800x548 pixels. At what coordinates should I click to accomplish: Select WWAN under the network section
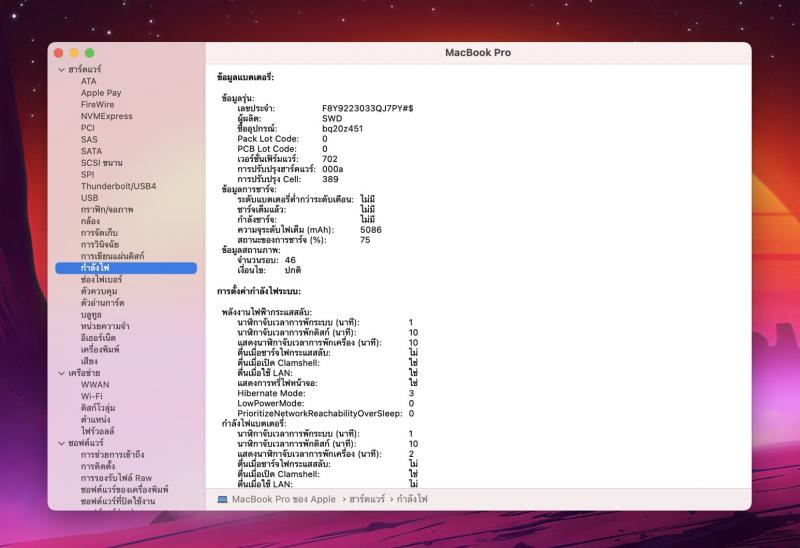(96, 384)
